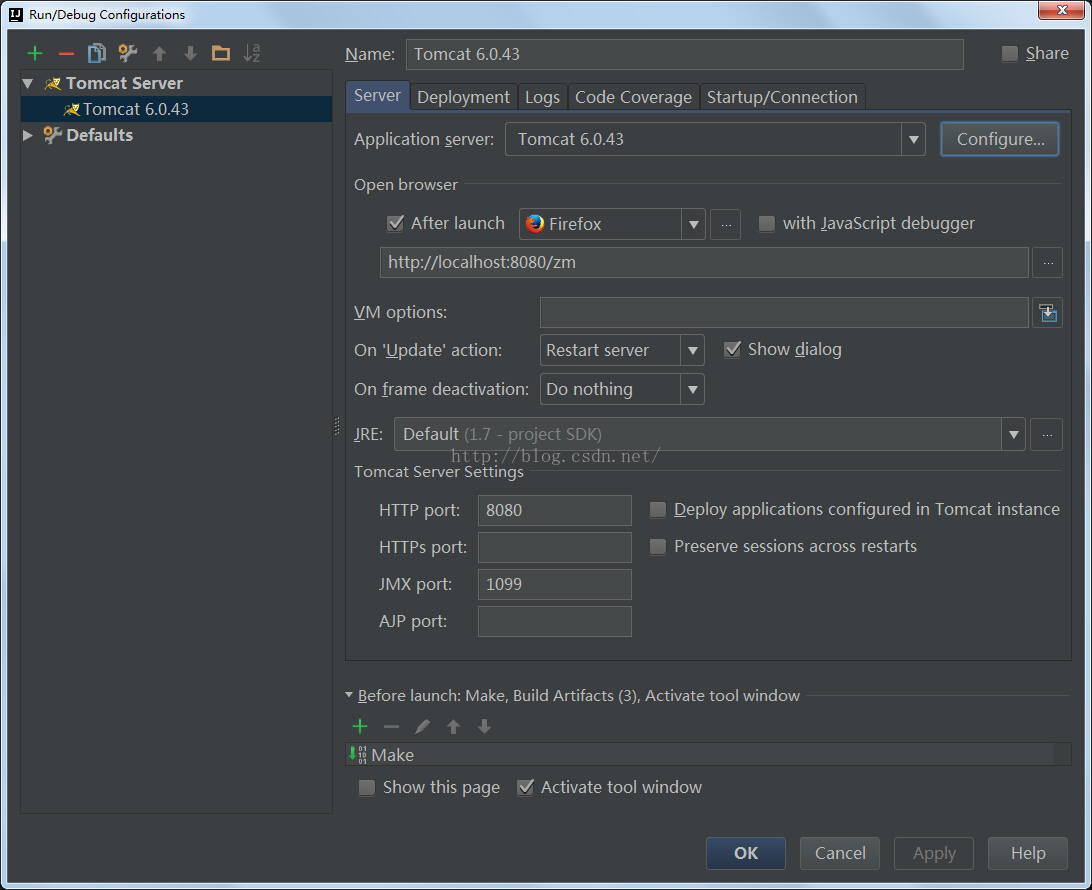The height and width of the screenshot is (890, 1092).
Task: Confirm with the OK button
Action: coord(746,853)
